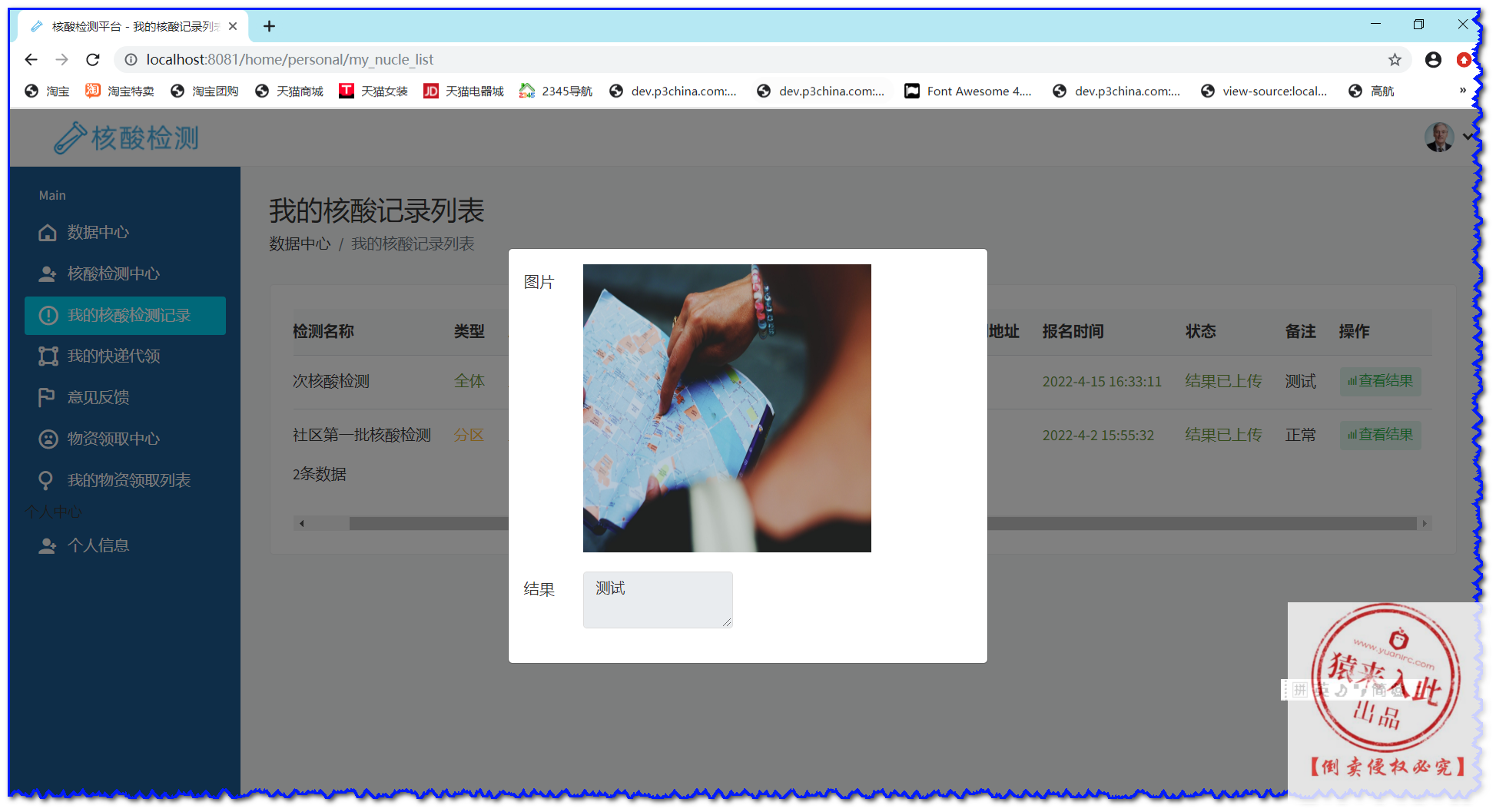Click the 状态 column header

pos(1201,331)
